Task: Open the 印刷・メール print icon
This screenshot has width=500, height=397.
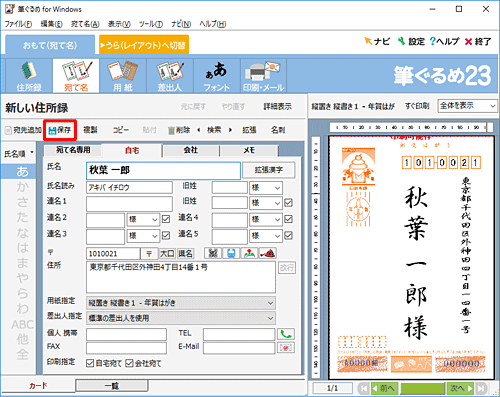Action: pyautogui.click(x=263, y=76)
